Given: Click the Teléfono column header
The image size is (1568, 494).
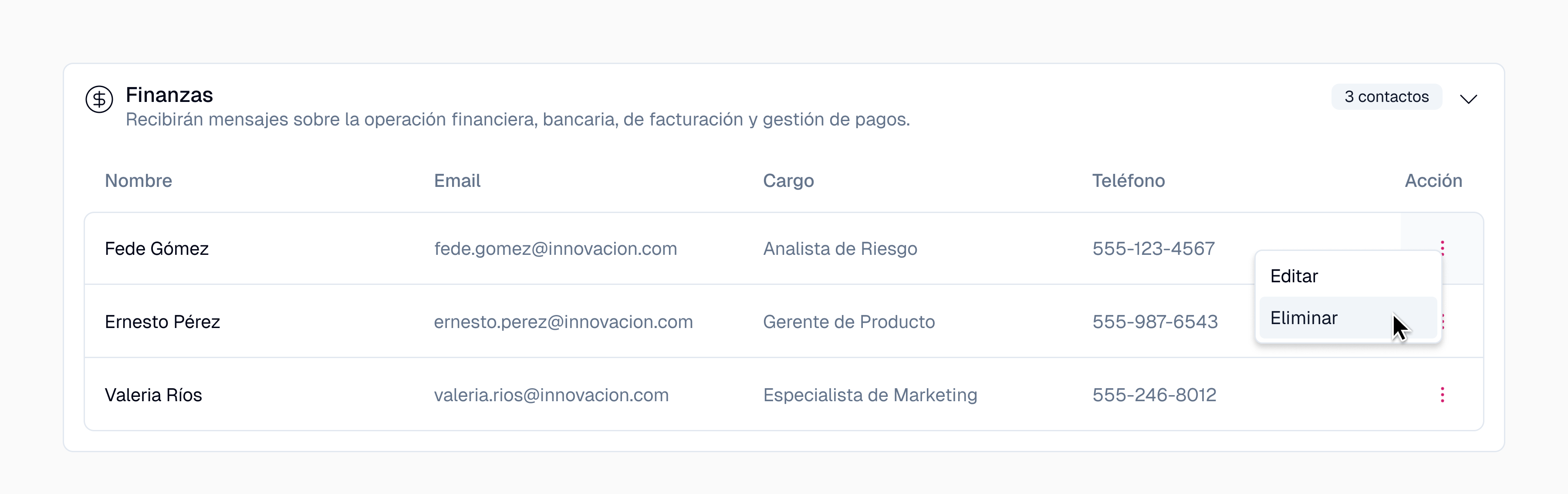Looking at the screenshot, I should click(x=1128, y=181).
